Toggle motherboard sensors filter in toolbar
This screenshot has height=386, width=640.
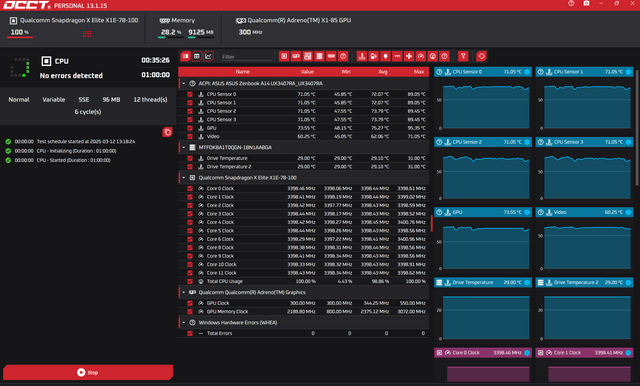click(x=308, y=56)
